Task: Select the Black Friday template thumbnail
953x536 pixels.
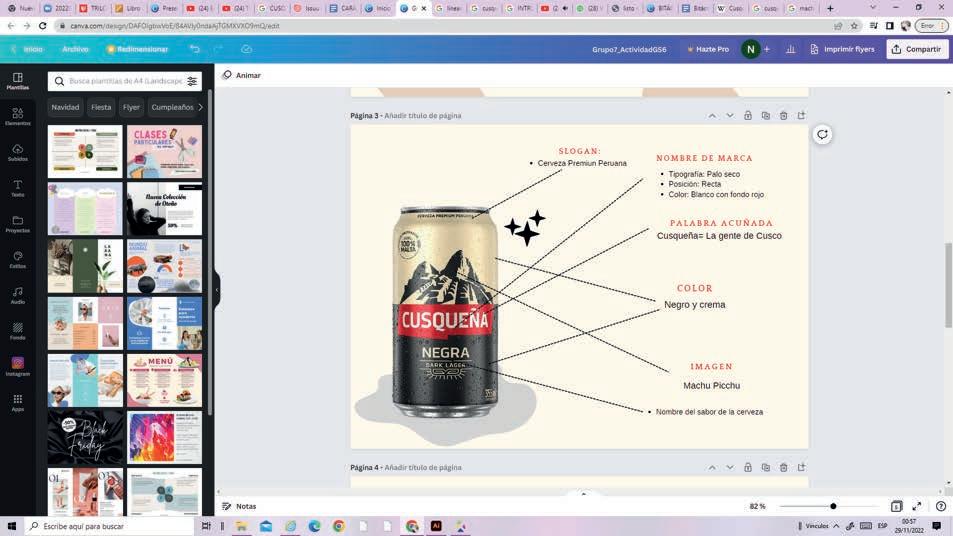Action: pos(85,438)
